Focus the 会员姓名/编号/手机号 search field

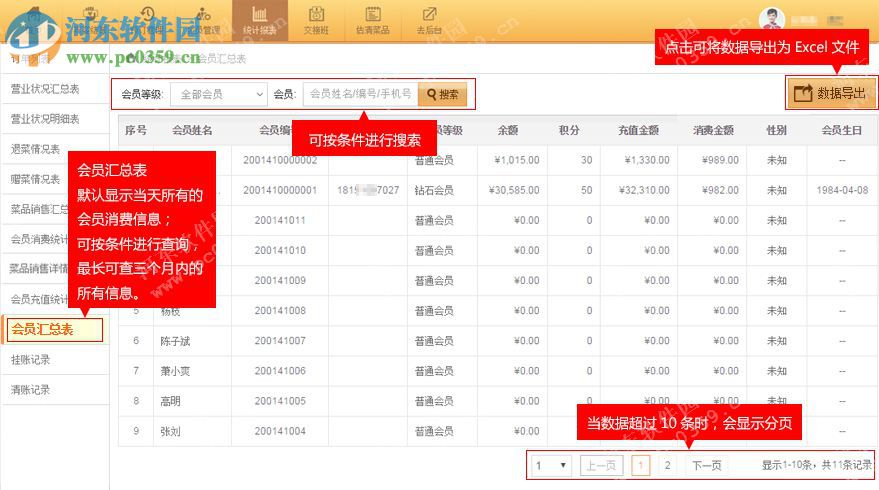point(360,94)
